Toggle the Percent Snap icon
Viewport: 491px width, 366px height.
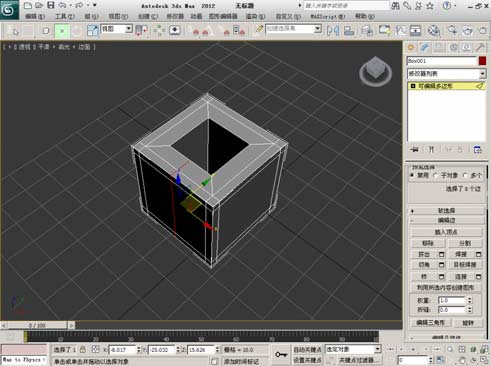tap(226, 31)
